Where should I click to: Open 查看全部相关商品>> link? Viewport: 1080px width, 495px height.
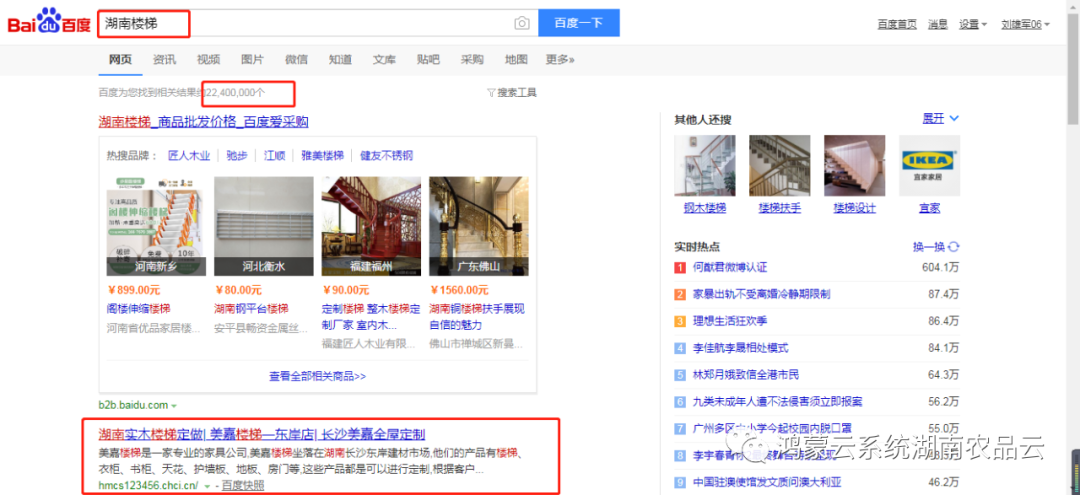317,377
